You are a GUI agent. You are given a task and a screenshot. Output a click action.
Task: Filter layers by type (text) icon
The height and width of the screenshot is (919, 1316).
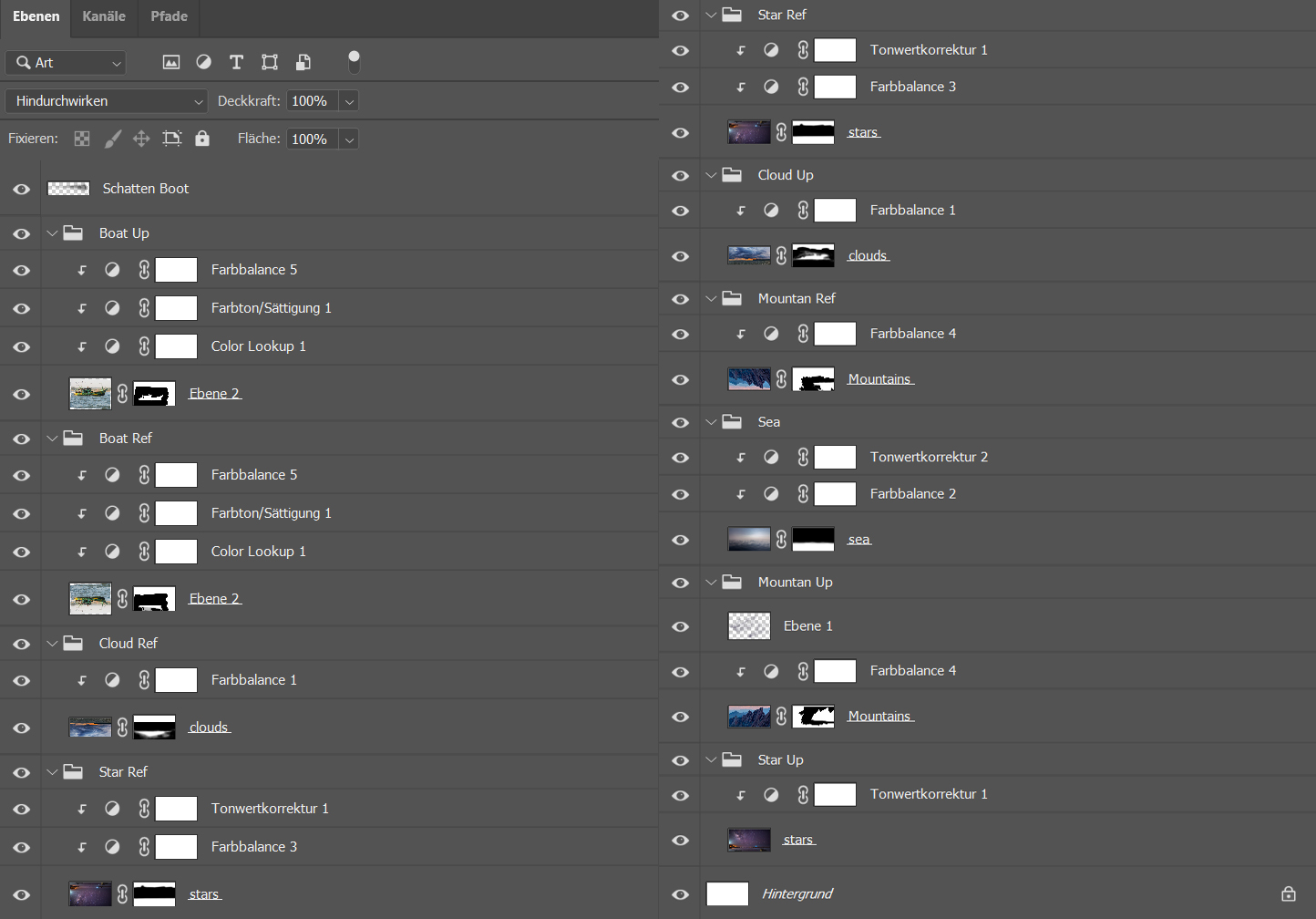236,62
